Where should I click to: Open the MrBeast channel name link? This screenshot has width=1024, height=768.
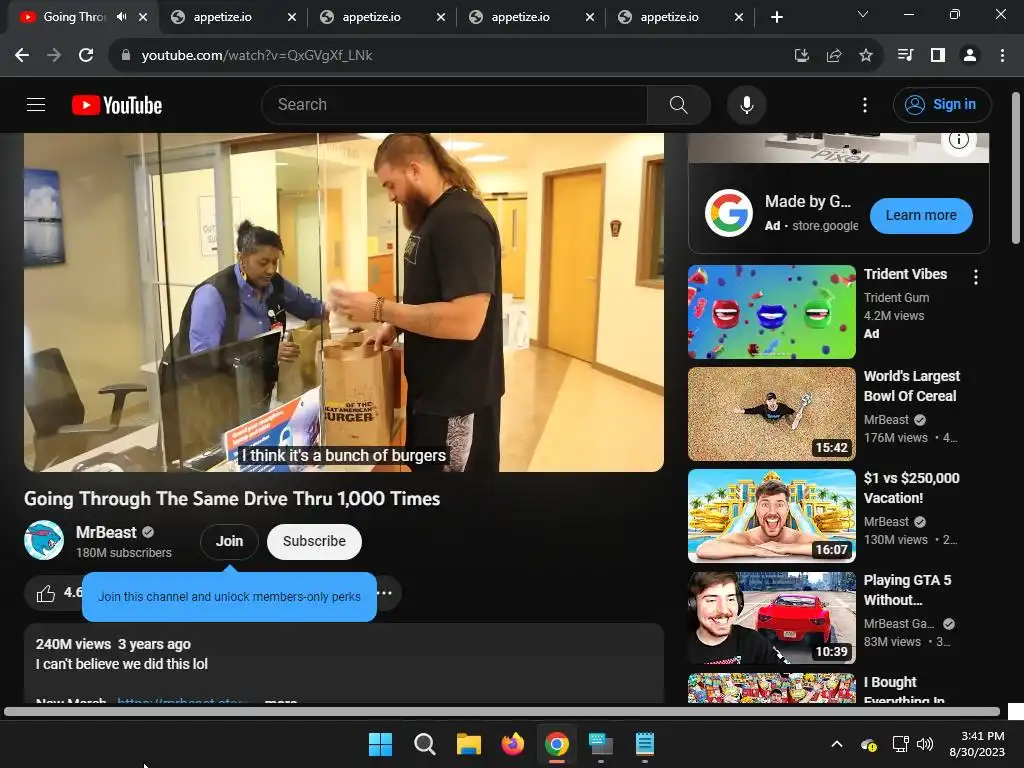tap(106, 532)
